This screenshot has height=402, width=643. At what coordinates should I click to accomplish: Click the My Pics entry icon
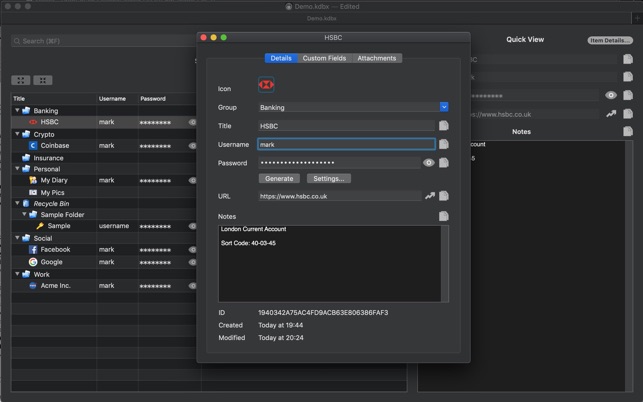coord(33,192)
